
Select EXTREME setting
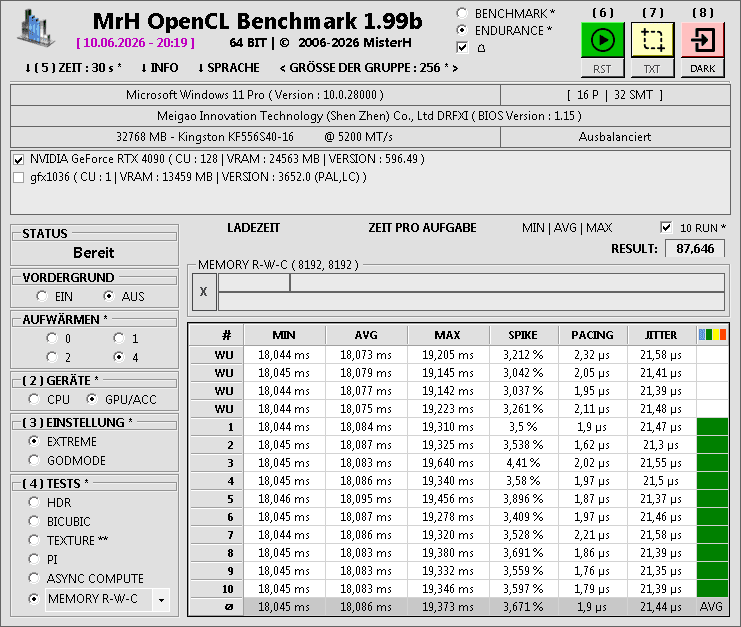(x=34, y=441)
